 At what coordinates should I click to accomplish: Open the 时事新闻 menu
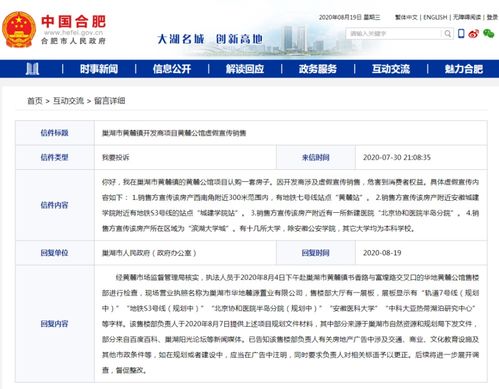pos(99,69)
